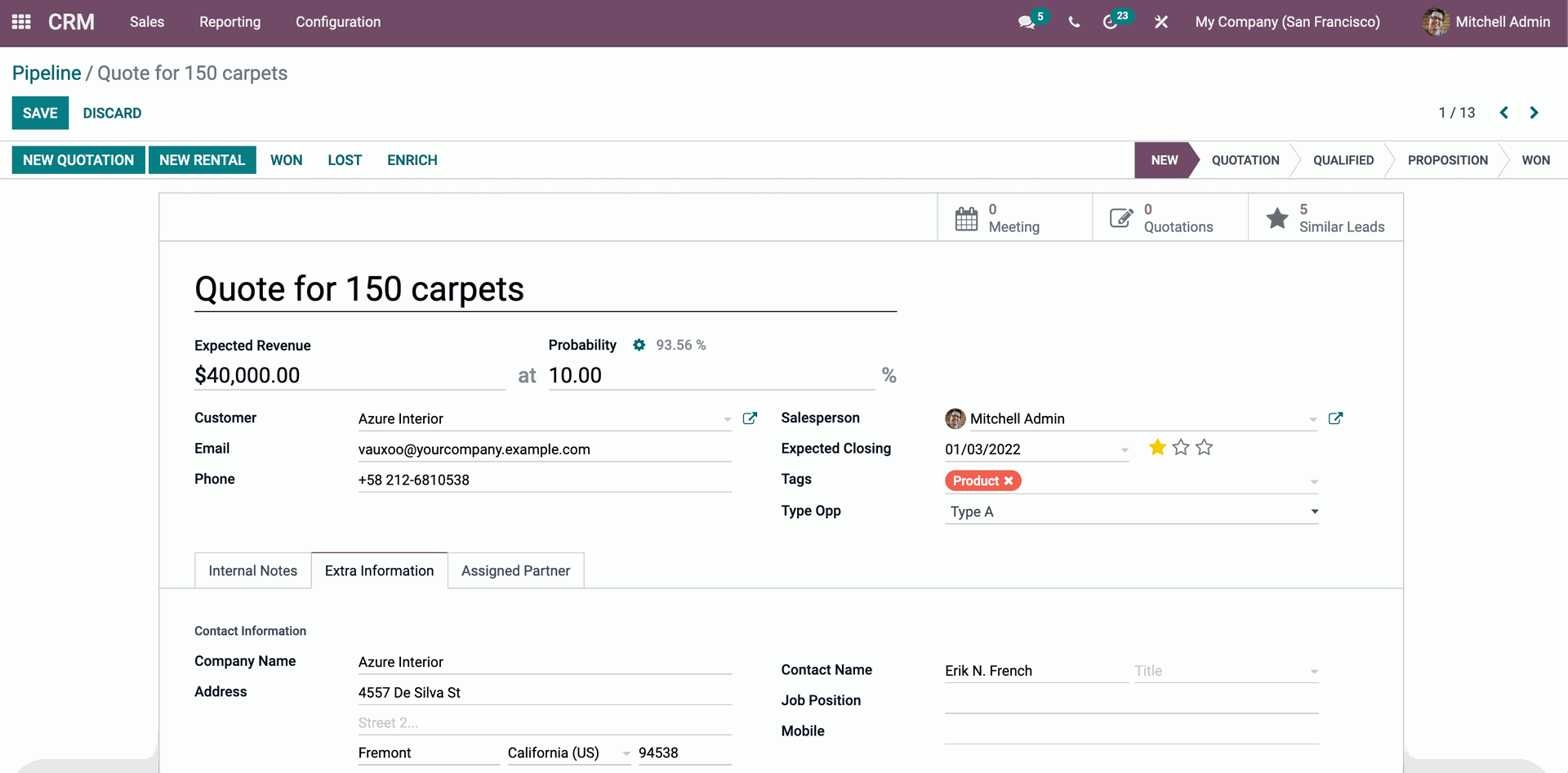Expand the California (US) state dropdown
This screenshot has width=1568, height=773.
point(626,753)
